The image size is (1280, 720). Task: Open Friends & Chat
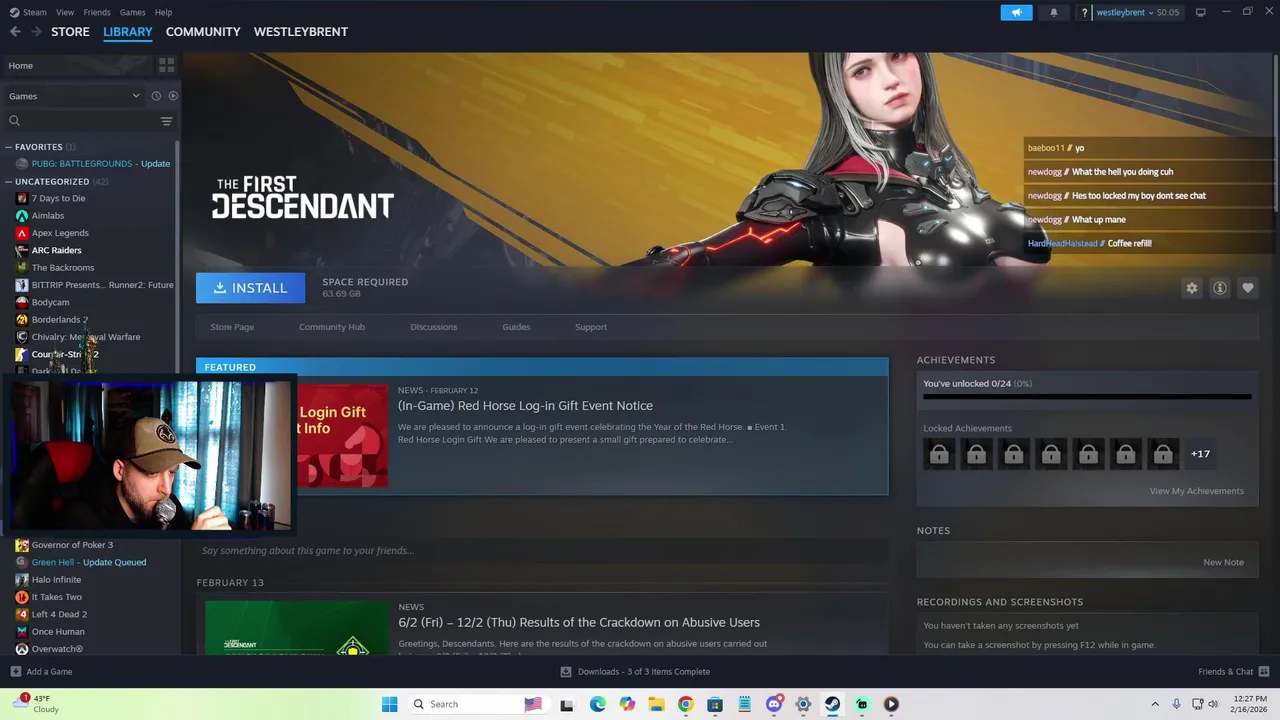[1234, 672]
